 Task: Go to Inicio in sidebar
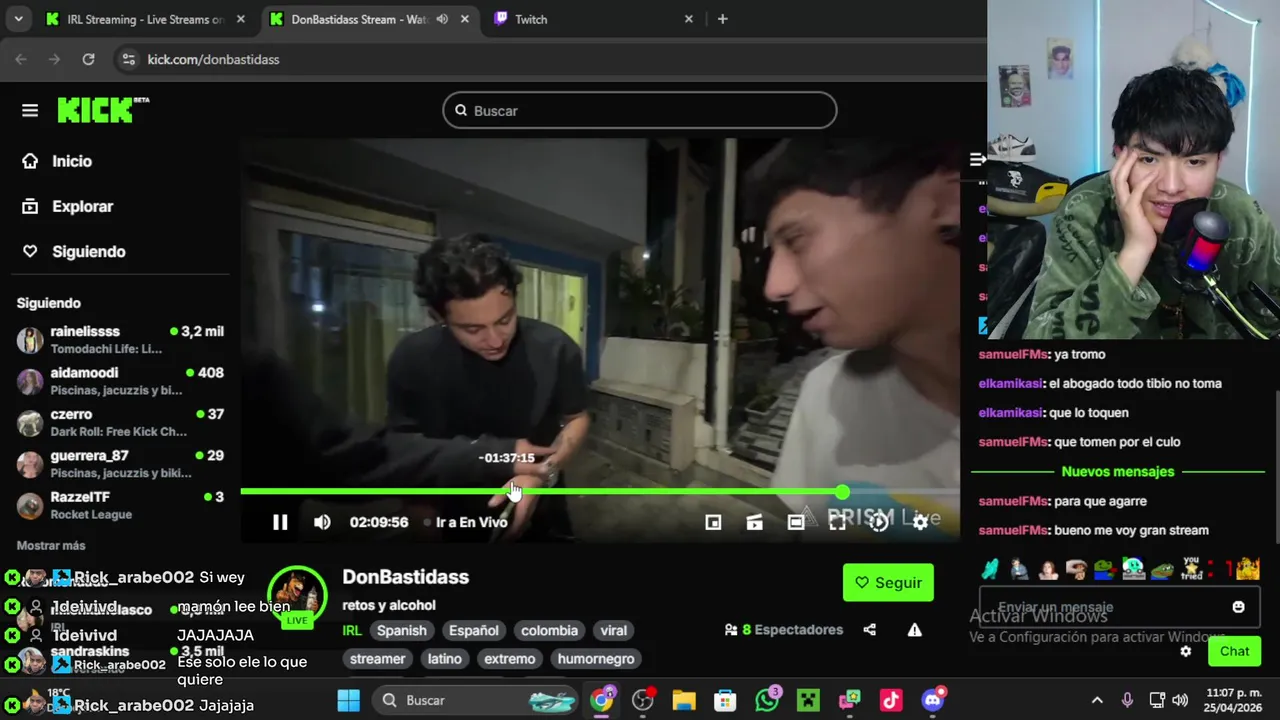58,161
